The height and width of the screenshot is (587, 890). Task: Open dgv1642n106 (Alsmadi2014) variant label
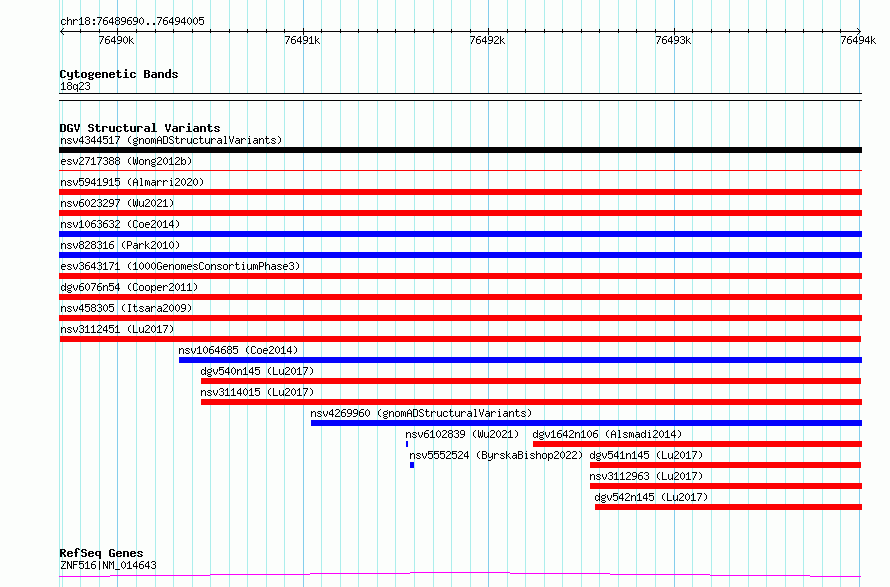coord(607,434)
